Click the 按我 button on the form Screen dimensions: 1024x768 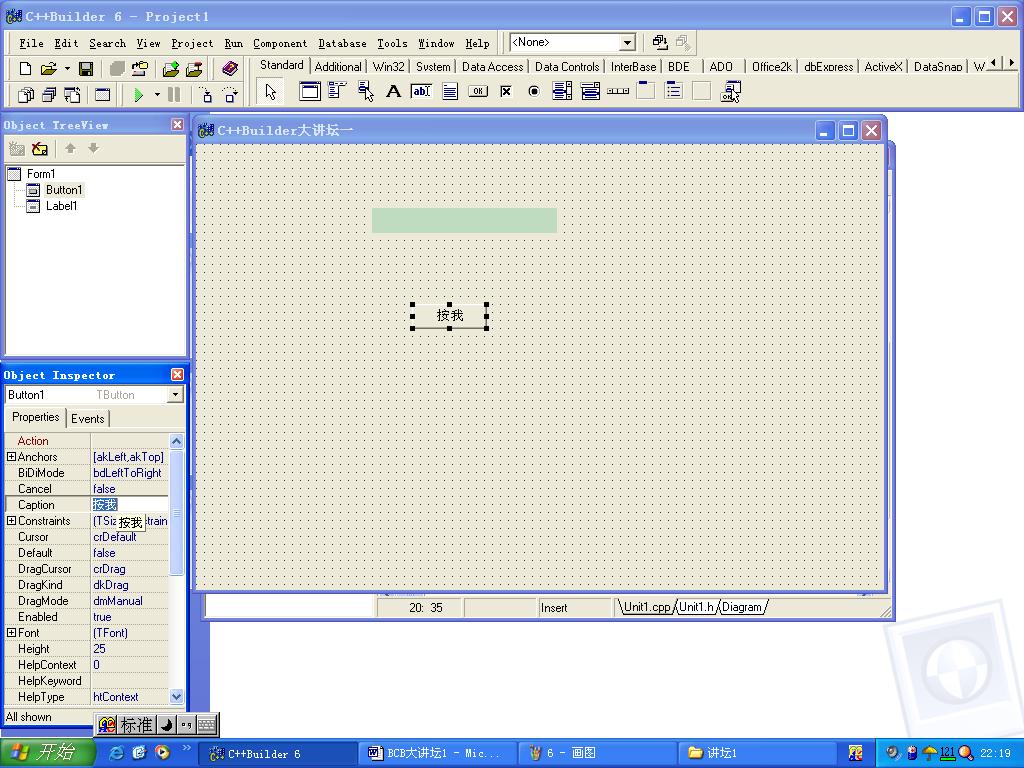coord(449,316)
